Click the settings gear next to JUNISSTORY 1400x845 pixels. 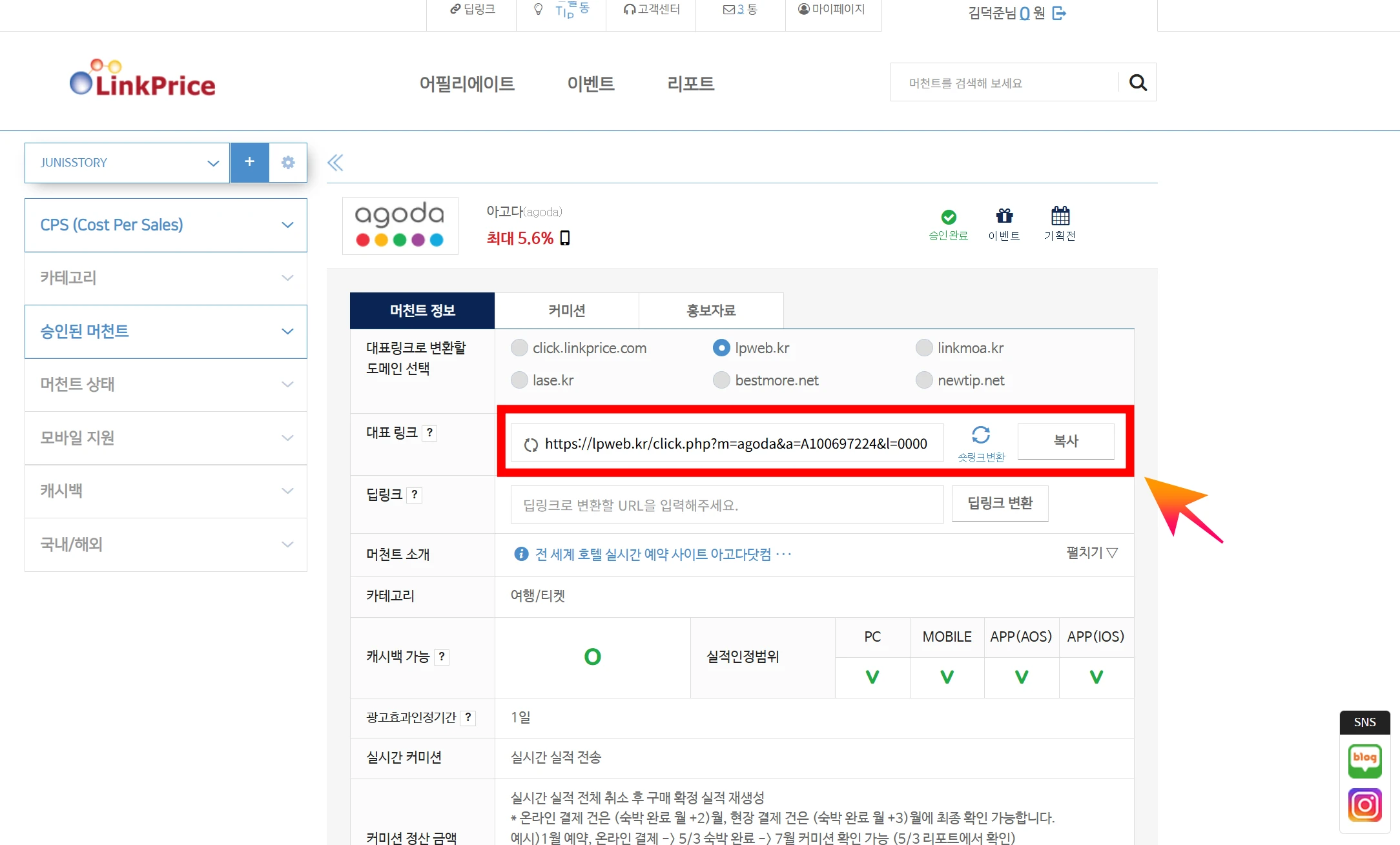tap(288, 163)
